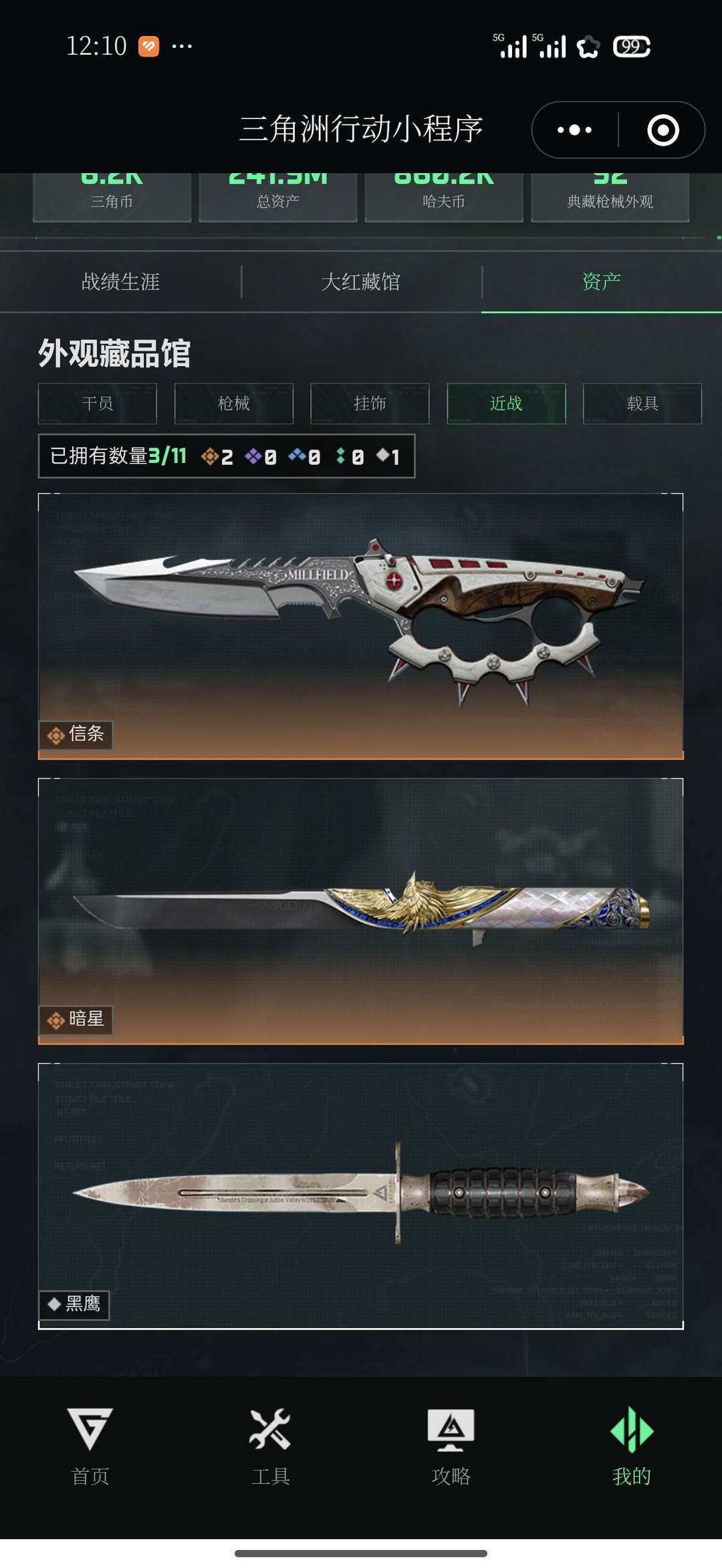
Task: Filter collection by 枪械
Action: pos(234,404)
